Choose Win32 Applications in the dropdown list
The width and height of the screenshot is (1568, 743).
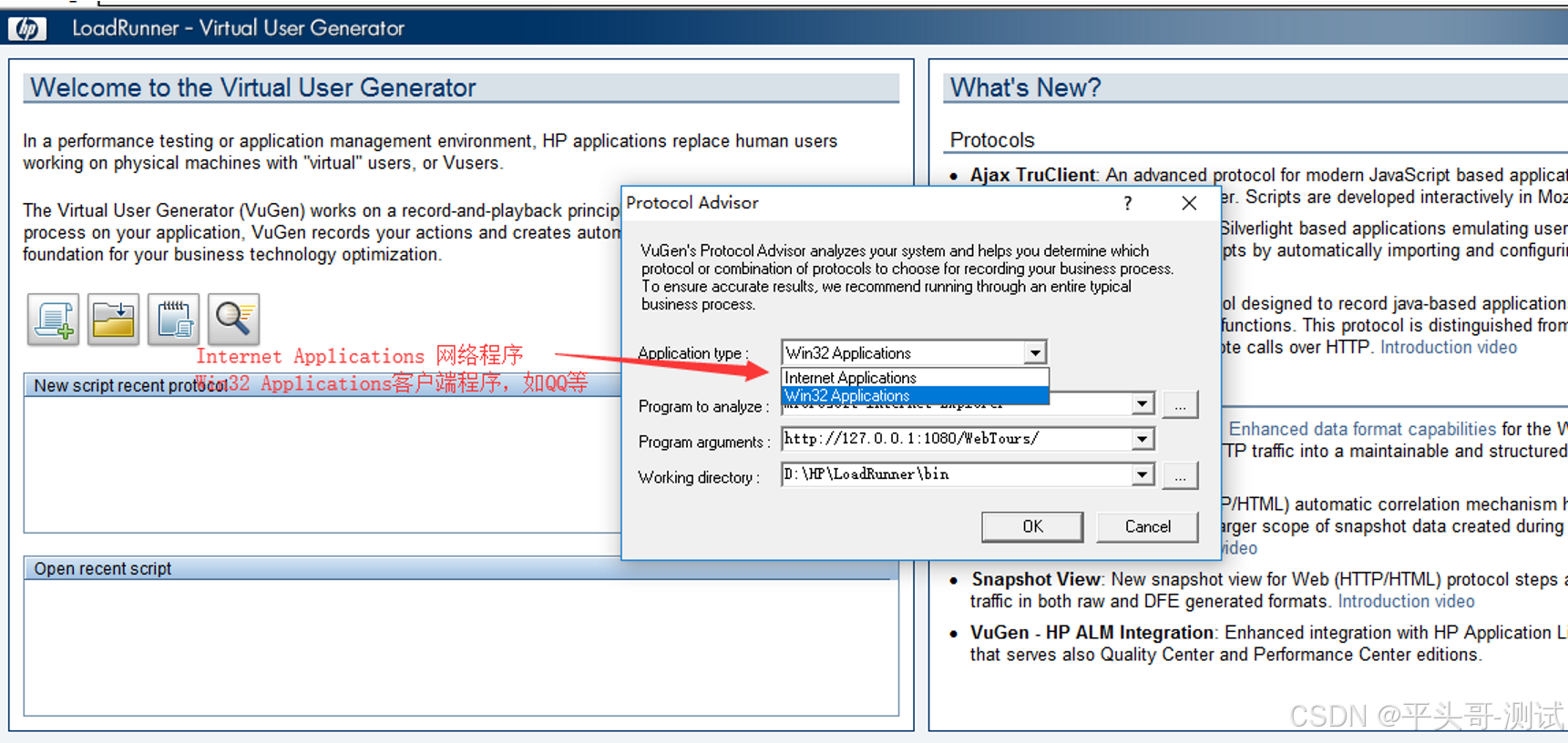click(915, 395)
